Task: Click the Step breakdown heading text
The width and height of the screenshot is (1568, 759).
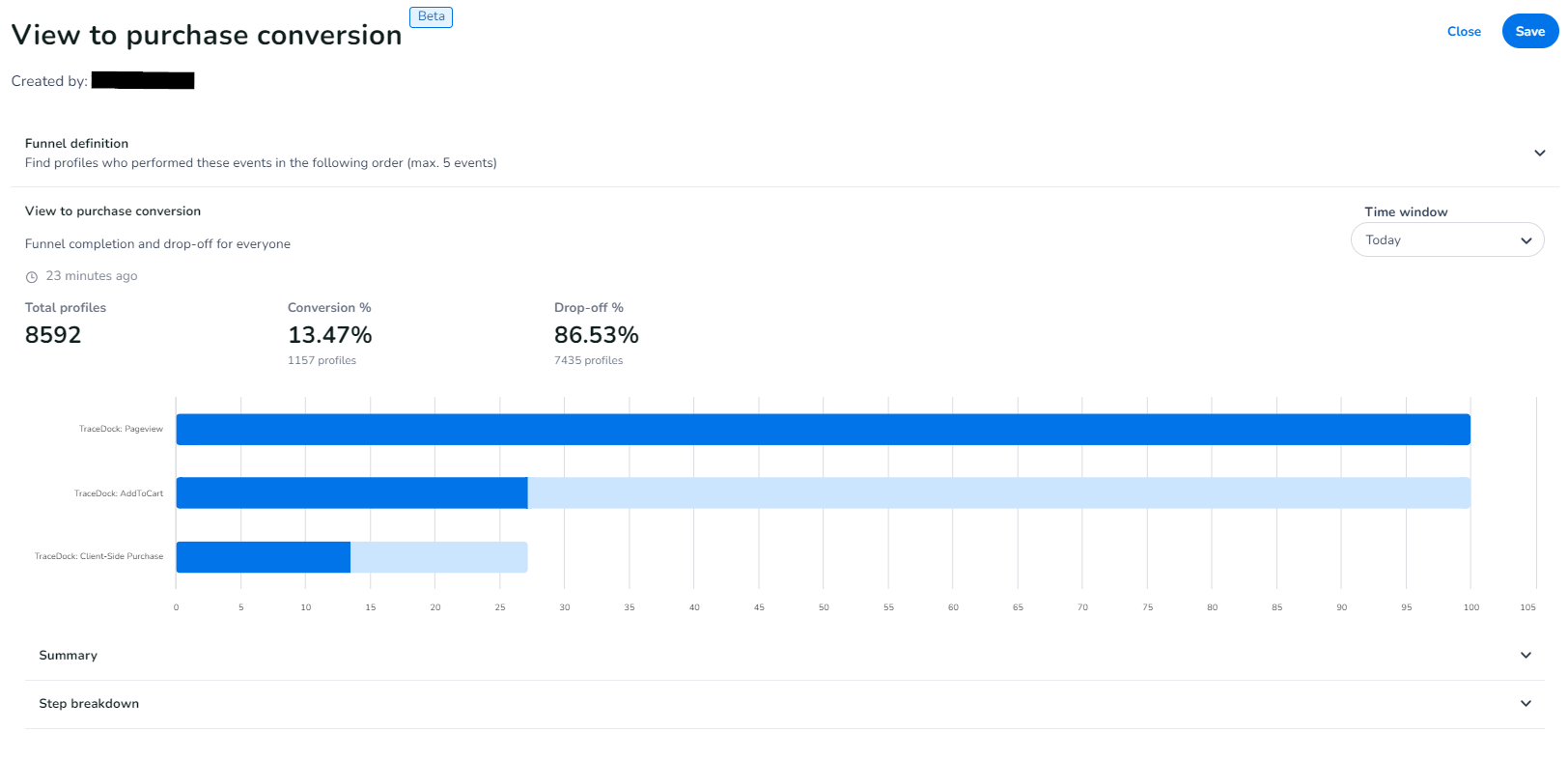Action: (89, 704)
